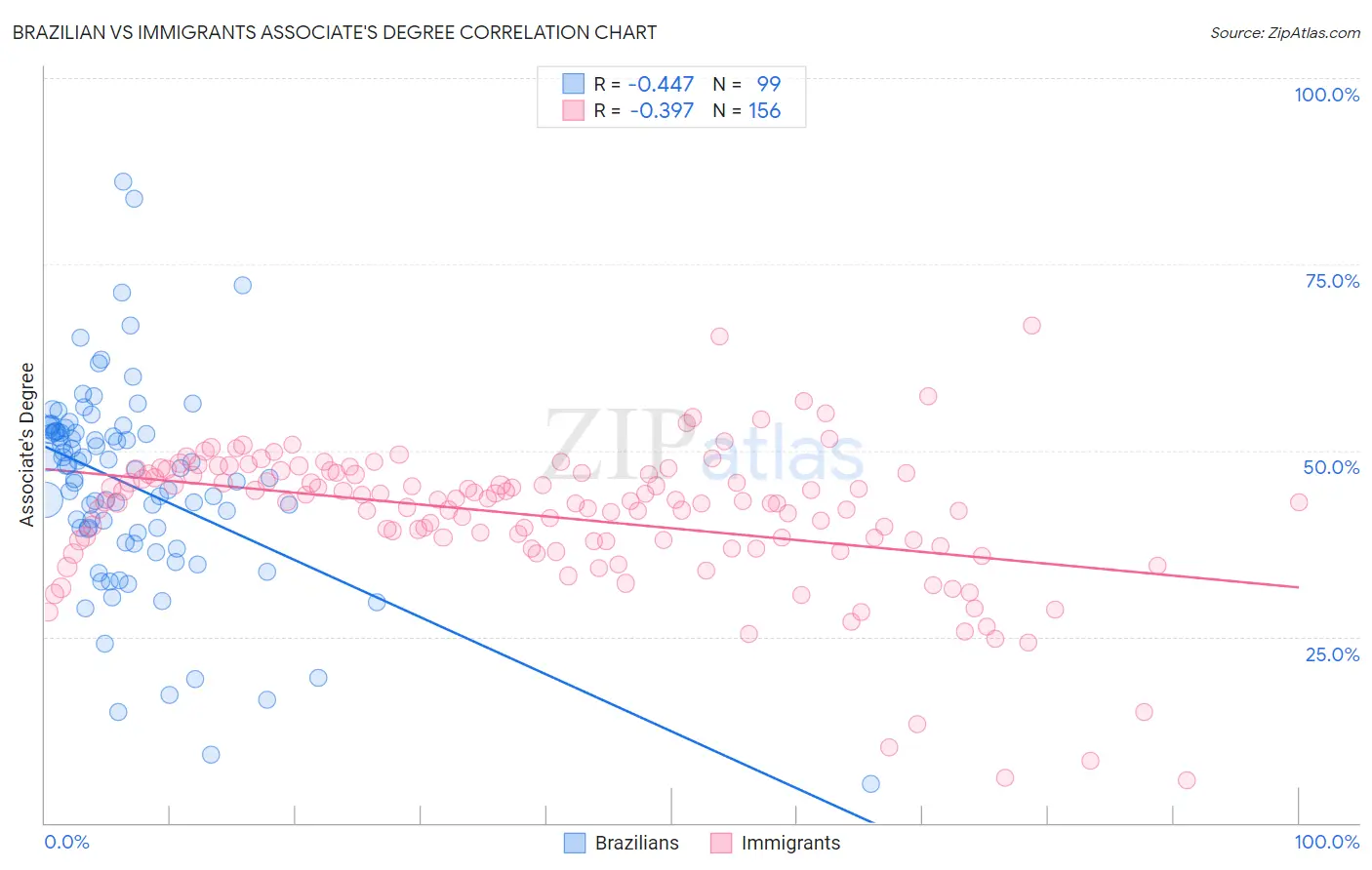Click the highest blue Brazilian data point
This screenshot has height=870, width=1372.
coord(123,181)
